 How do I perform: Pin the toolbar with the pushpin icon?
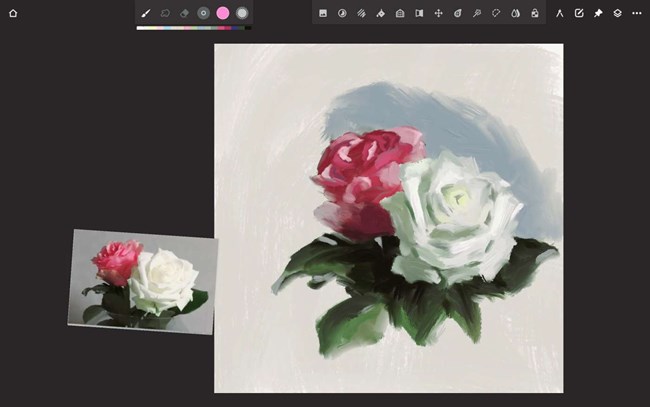(598, 13)
